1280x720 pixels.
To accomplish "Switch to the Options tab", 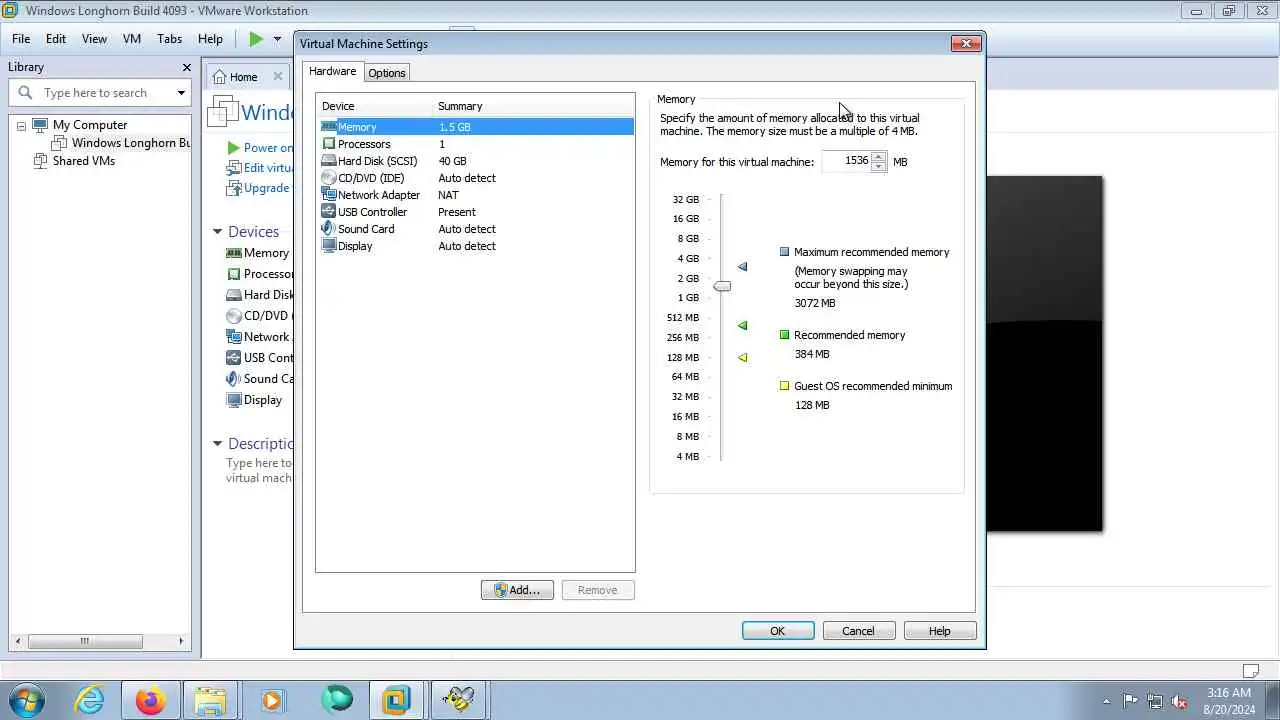I will tap(387, 73).
